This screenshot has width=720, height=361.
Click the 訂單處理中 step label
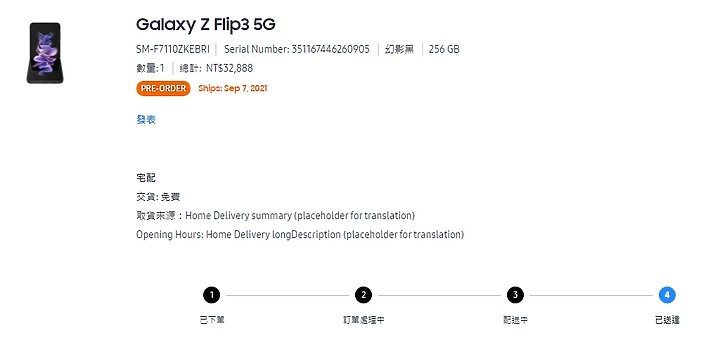click(364, 320)
